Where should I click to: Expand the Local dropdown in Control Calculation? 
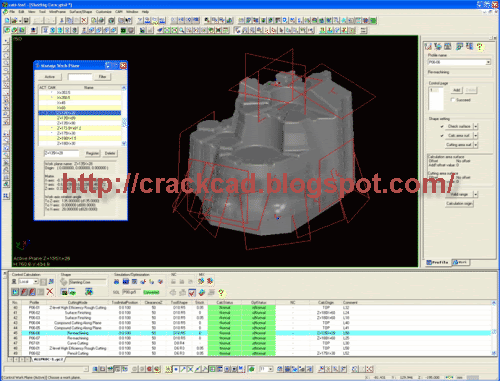[x=35, y=282]
